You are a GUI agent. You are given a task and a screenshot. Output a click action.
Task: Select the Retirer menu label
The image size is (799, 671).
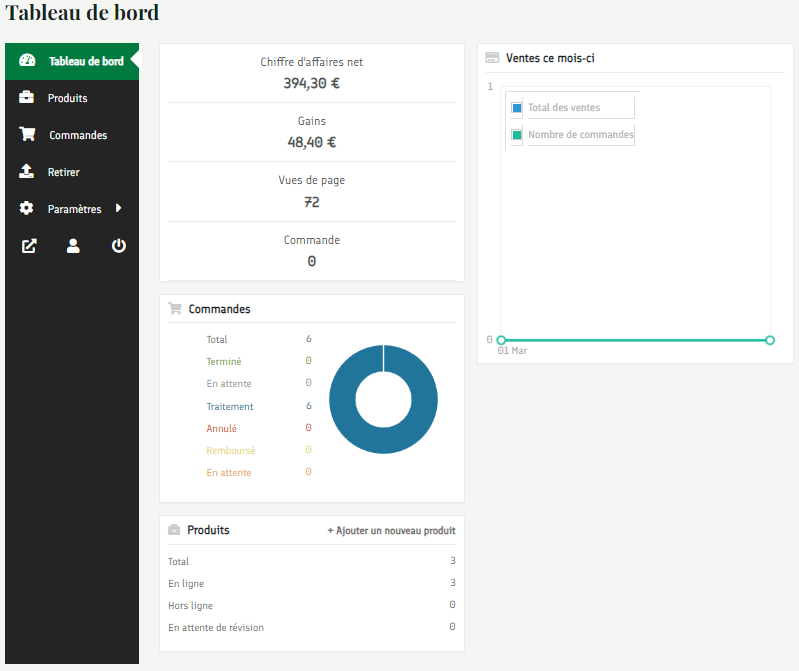tap(63, 172)
